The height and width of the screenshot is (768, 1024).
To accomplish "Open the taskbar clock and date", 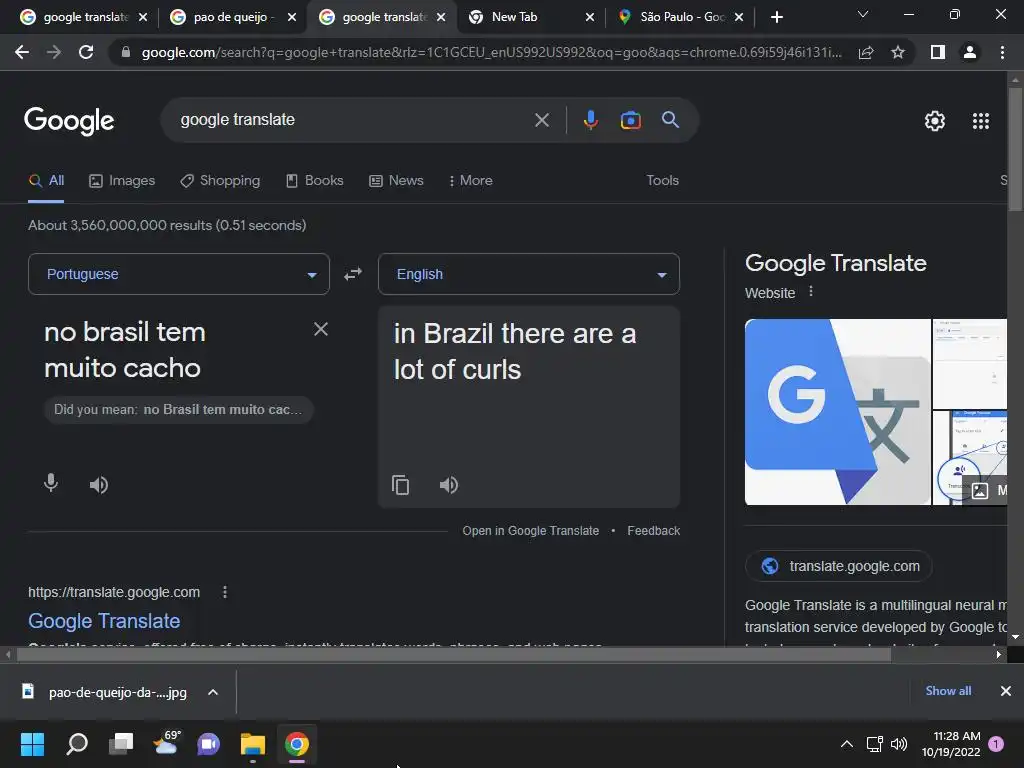I will [x=951, y=744].
